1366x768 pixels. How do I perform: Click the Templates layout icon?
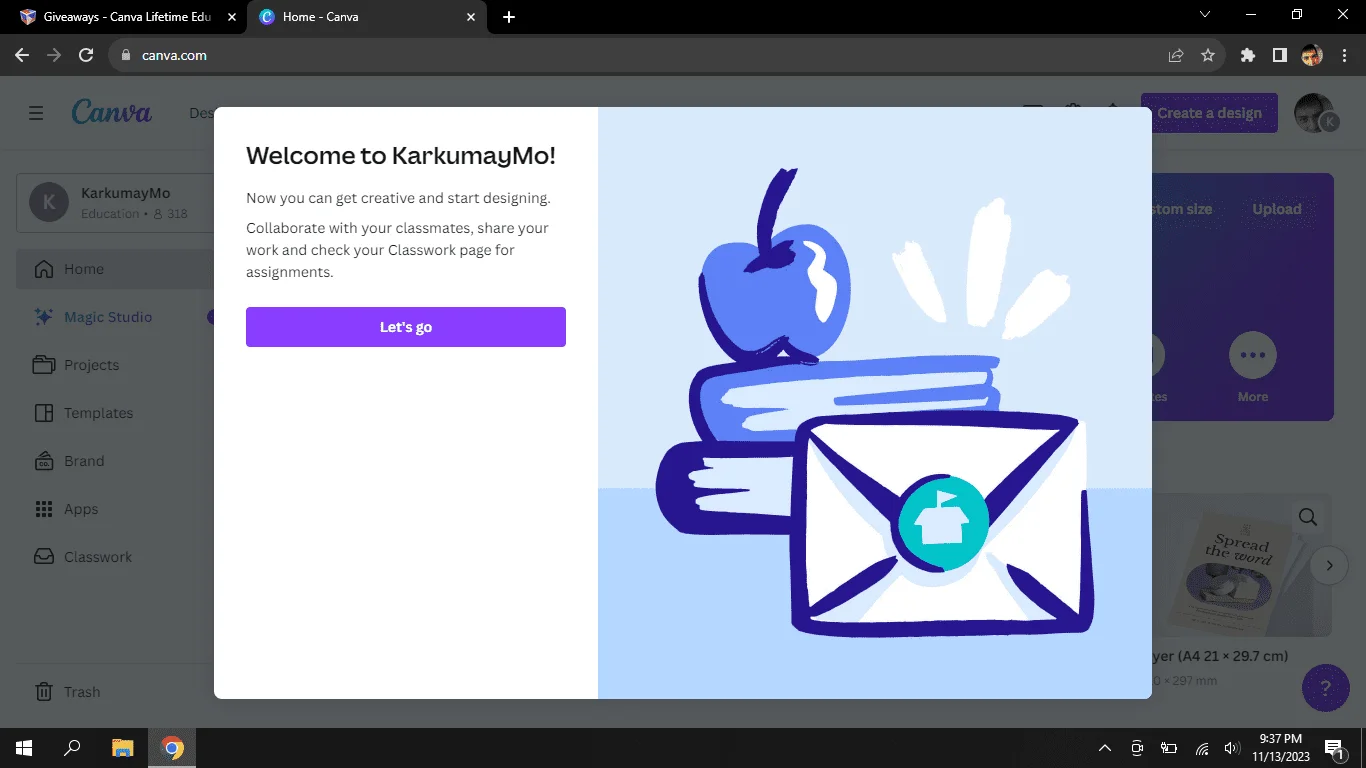[43, 413]
